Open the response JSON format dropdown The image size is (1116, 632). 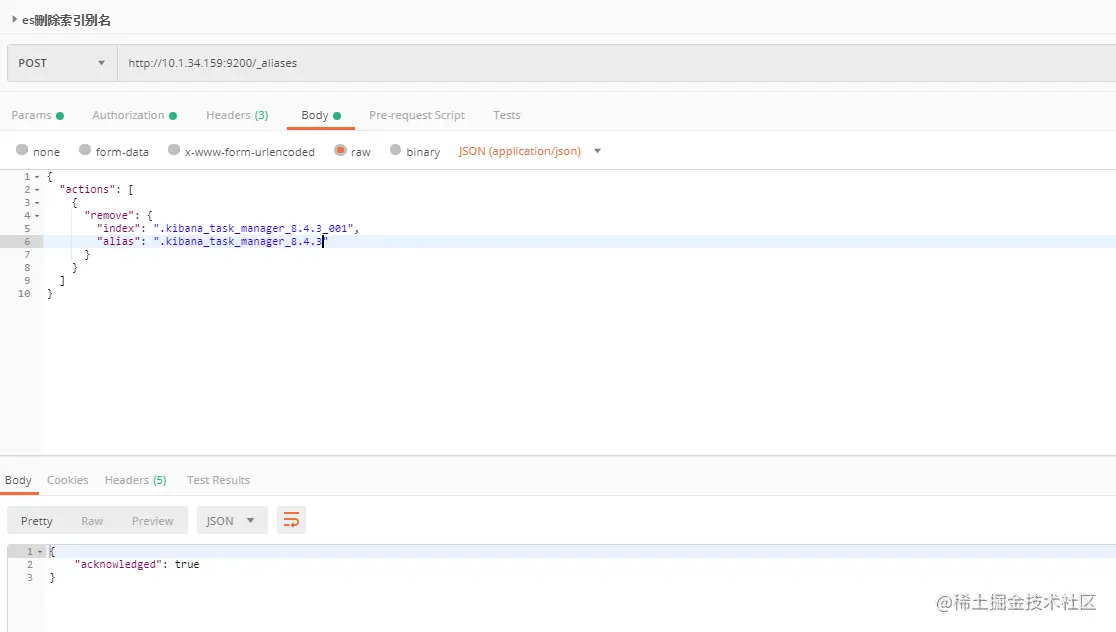point(232,520)
